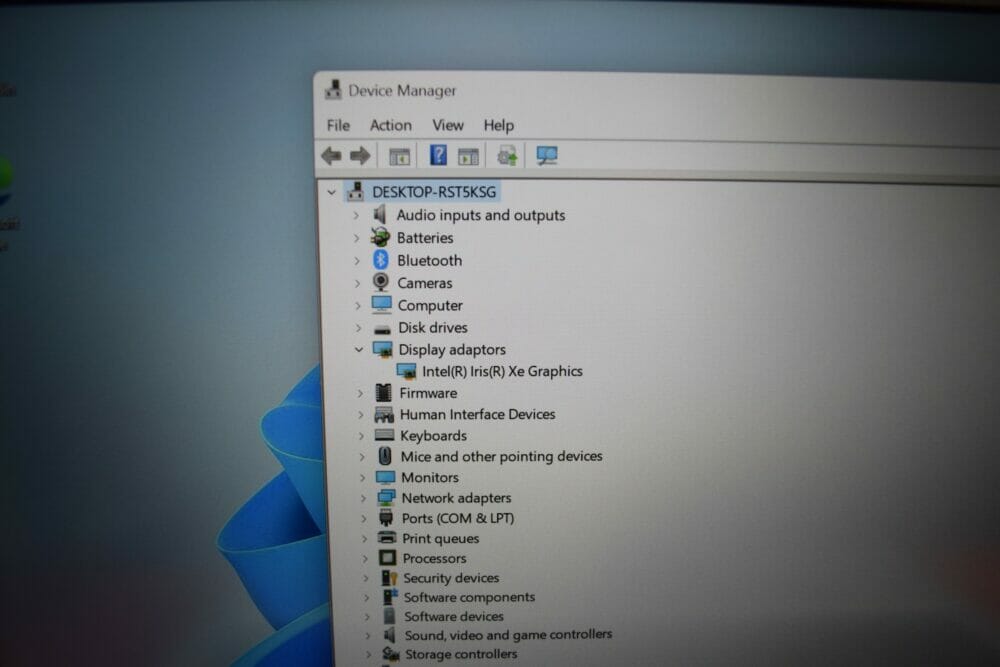Select the Monitors label
The width and height of the screenshot is (1000, 667).
[x=430, y=478]
